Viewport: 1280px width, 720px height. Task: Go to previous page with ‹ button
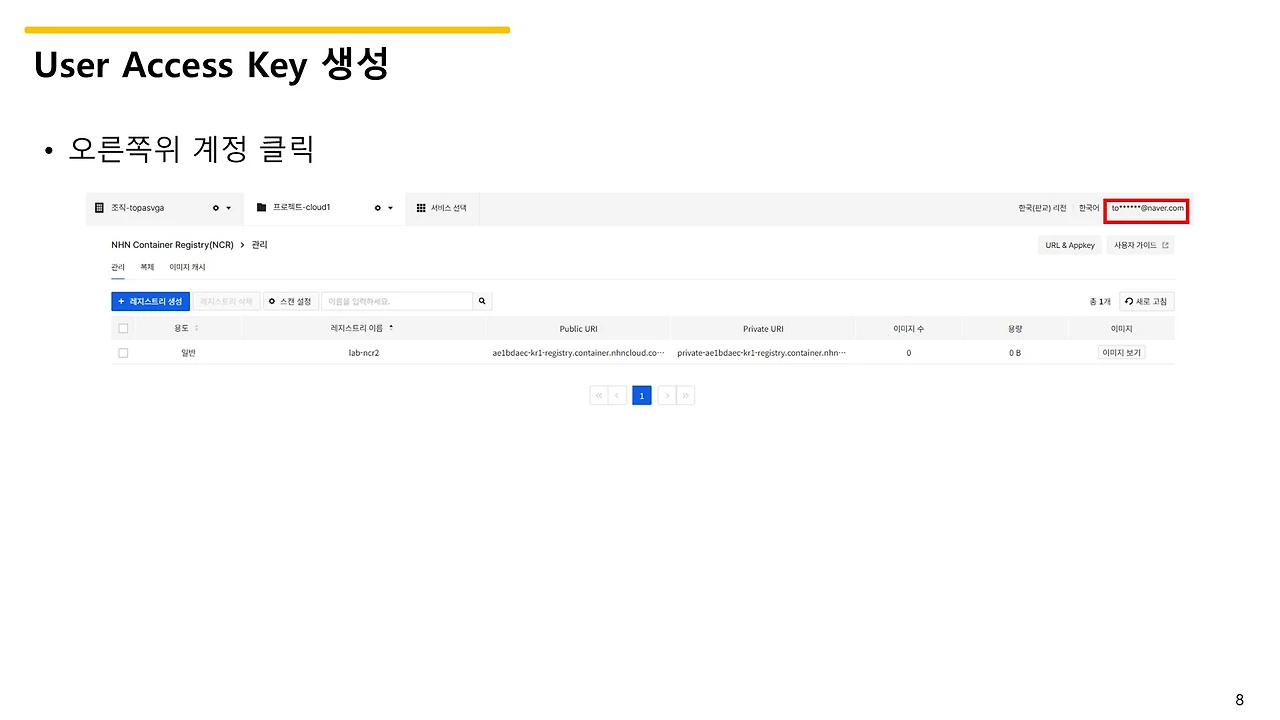617,396
